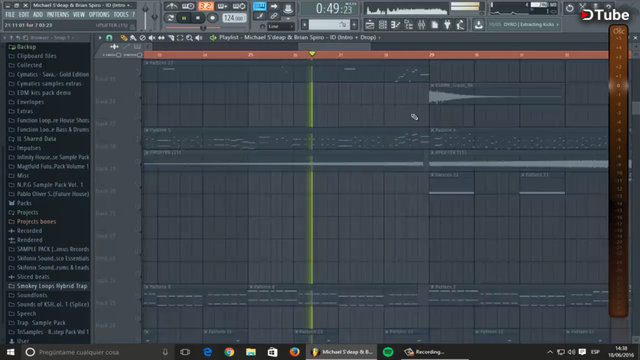Toggle the 3.2 countdown before recording
This screenshot has width=640, height=360.
click(x=205, y=6)
